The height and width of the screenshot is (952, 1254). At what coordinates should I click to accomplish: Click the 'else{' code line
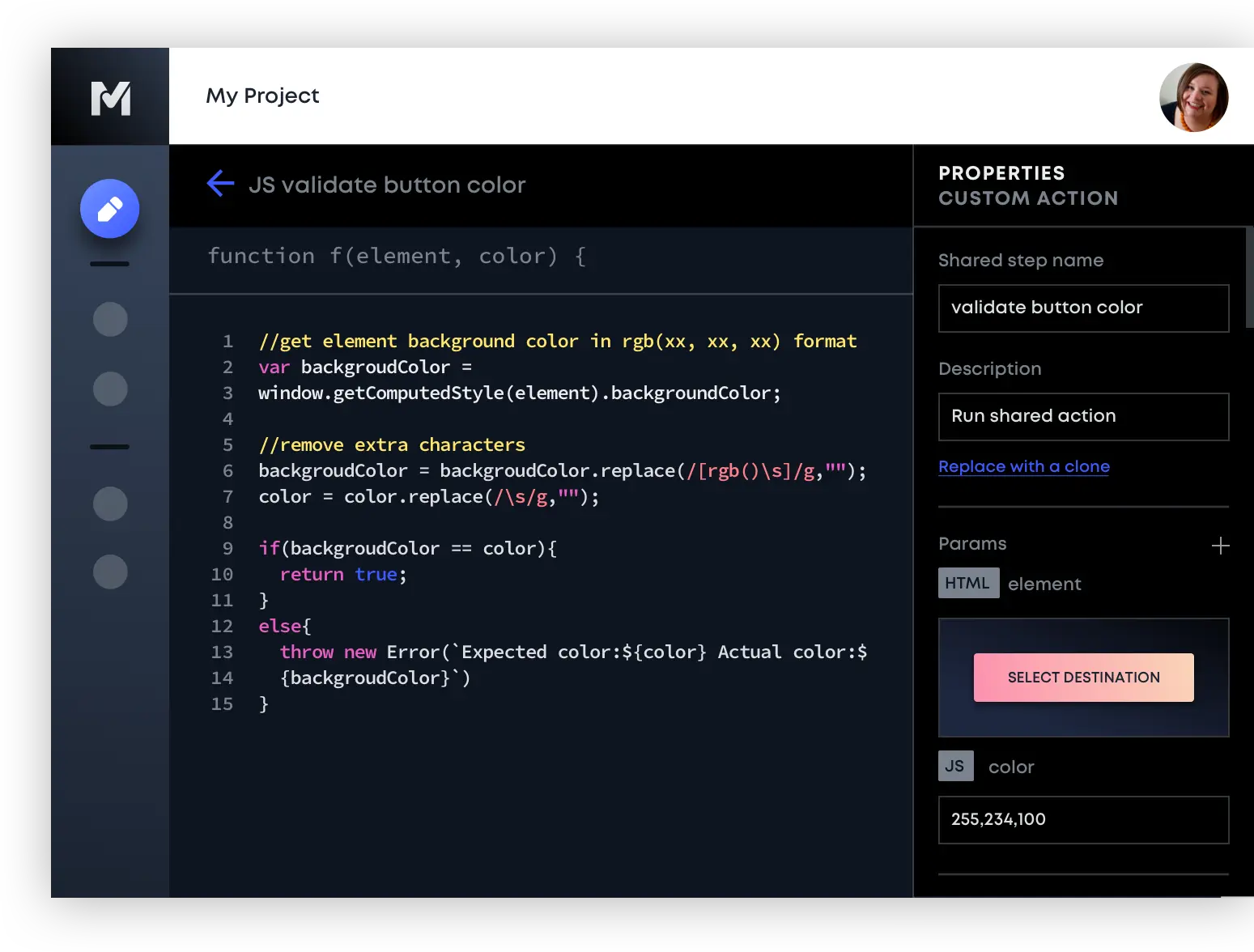point(285,626)
